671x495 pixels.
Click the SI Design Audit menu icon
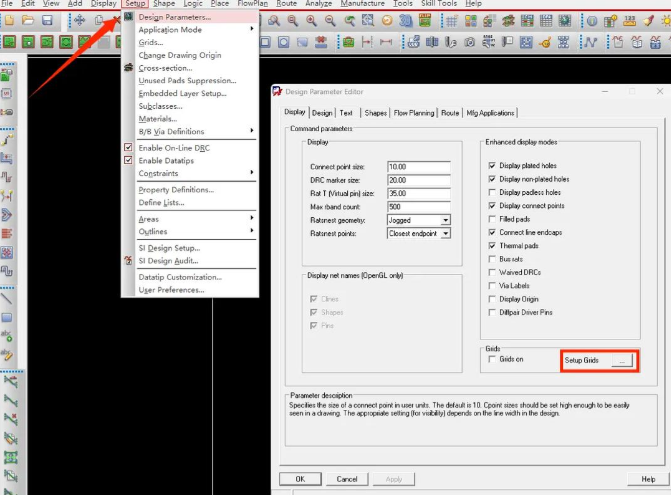128,260
